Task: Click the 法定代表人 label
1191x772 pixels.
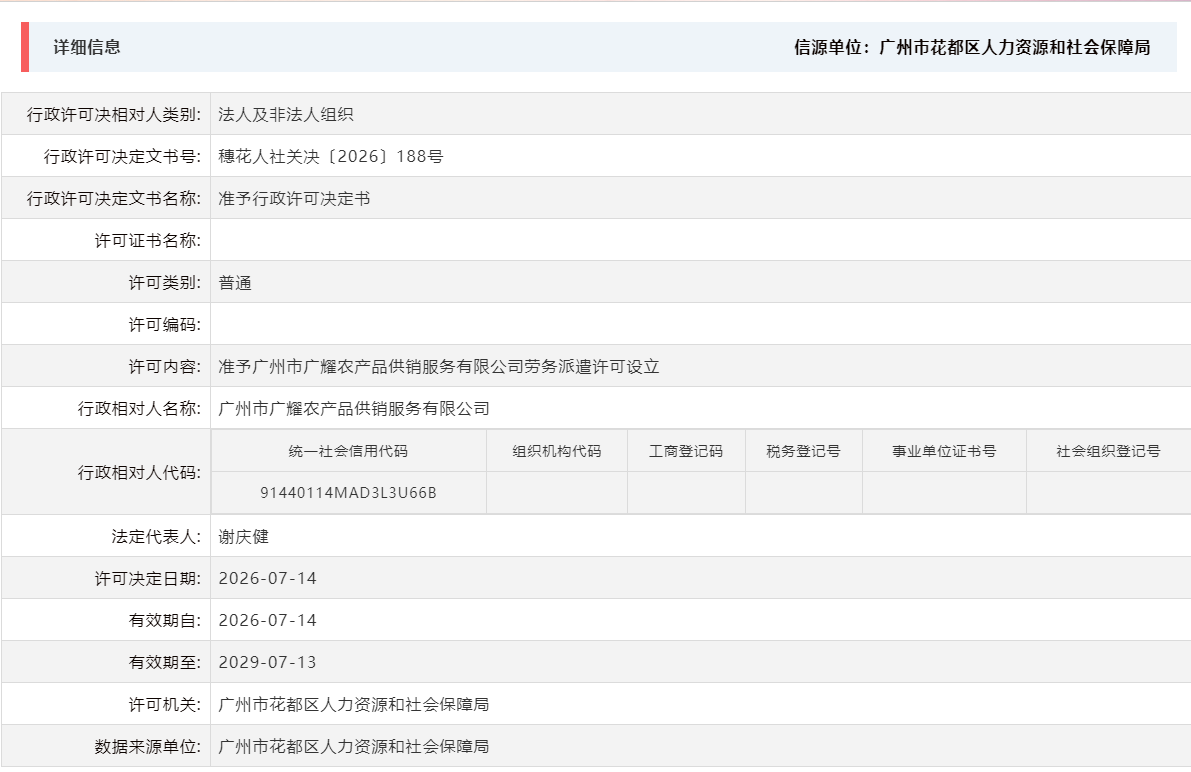Action: [156, 536]
